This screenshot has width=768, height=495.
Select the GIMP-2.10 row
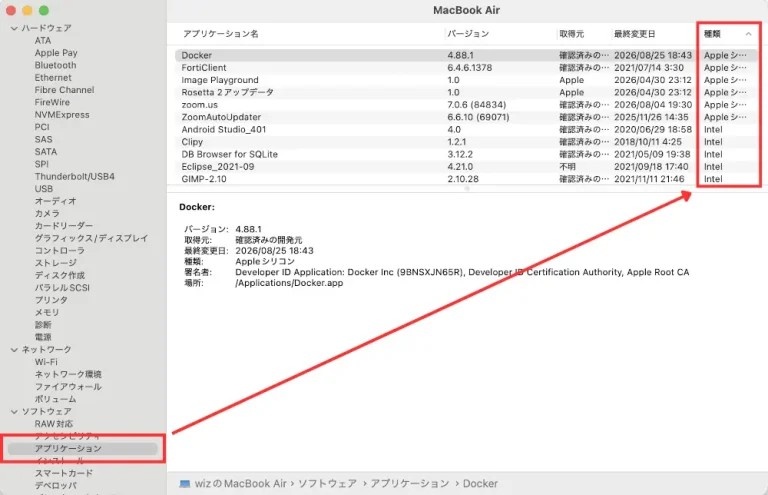[466, 179]
